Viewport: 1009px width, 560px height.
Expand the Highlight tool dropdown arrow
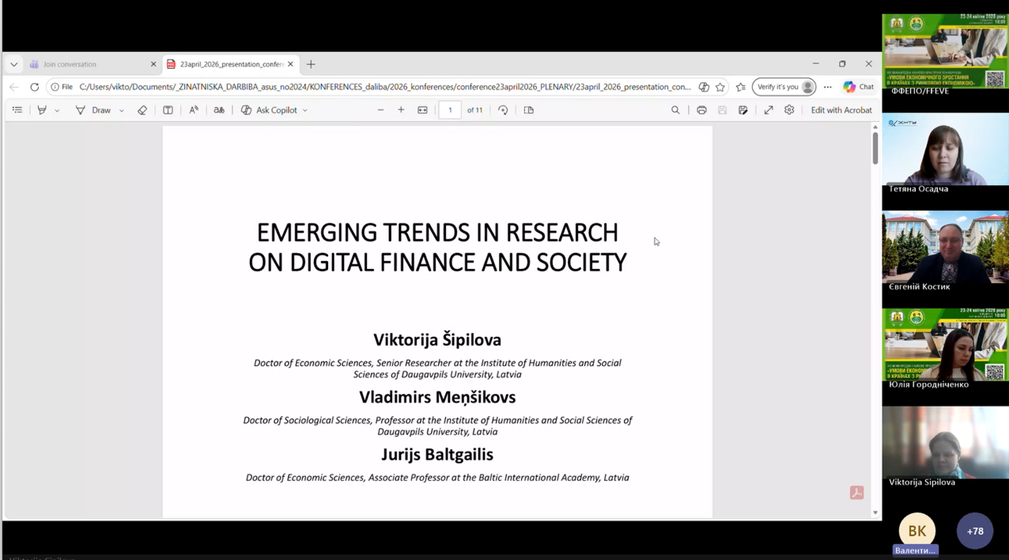coord(57,111)
